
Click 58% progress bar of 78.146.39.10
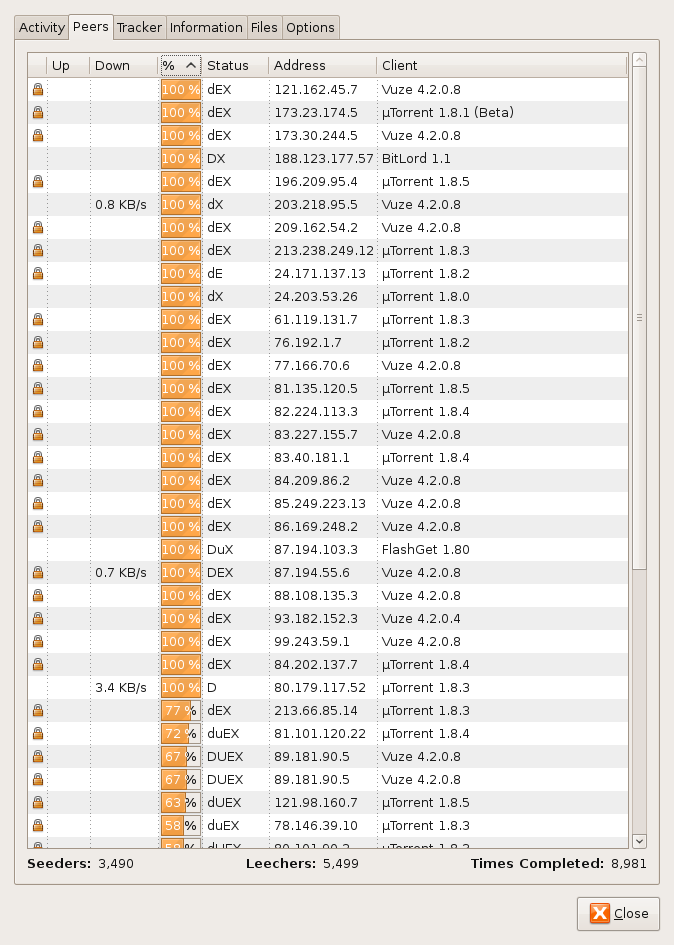(x=181, y=826)
